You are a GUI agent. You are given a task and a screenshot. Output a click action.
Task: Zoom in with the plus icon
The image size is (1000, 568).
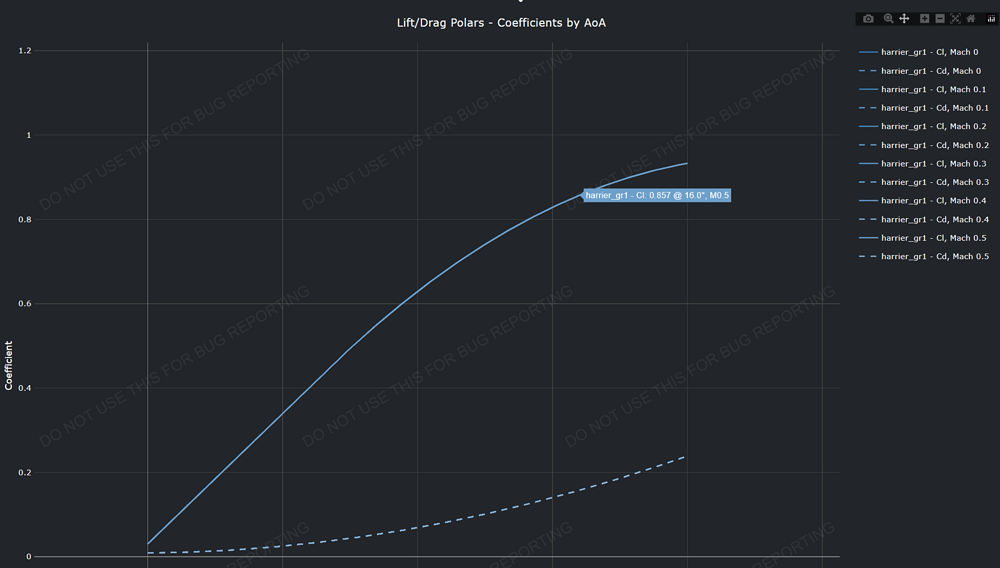[x=924, y=19]
